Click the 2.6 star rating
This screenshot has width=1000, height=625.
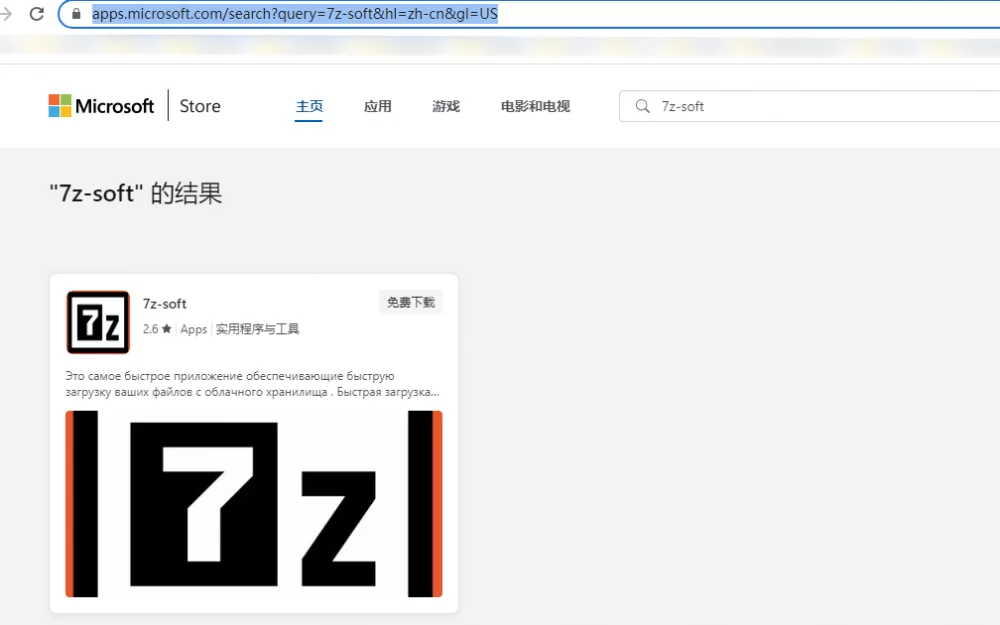[157, 329]
